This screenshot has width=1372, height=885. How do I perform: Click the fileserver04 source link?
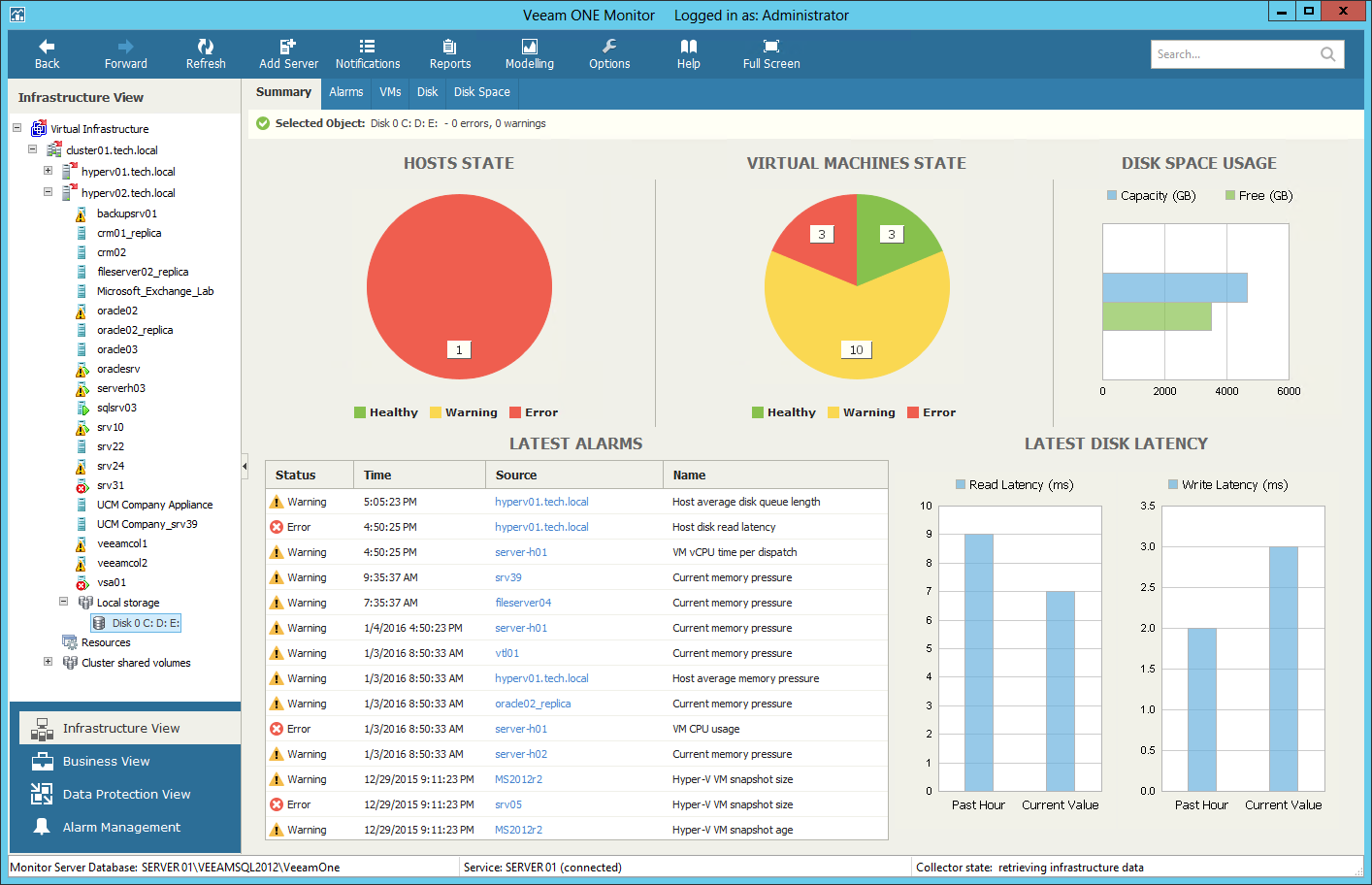tap(523, 603)
